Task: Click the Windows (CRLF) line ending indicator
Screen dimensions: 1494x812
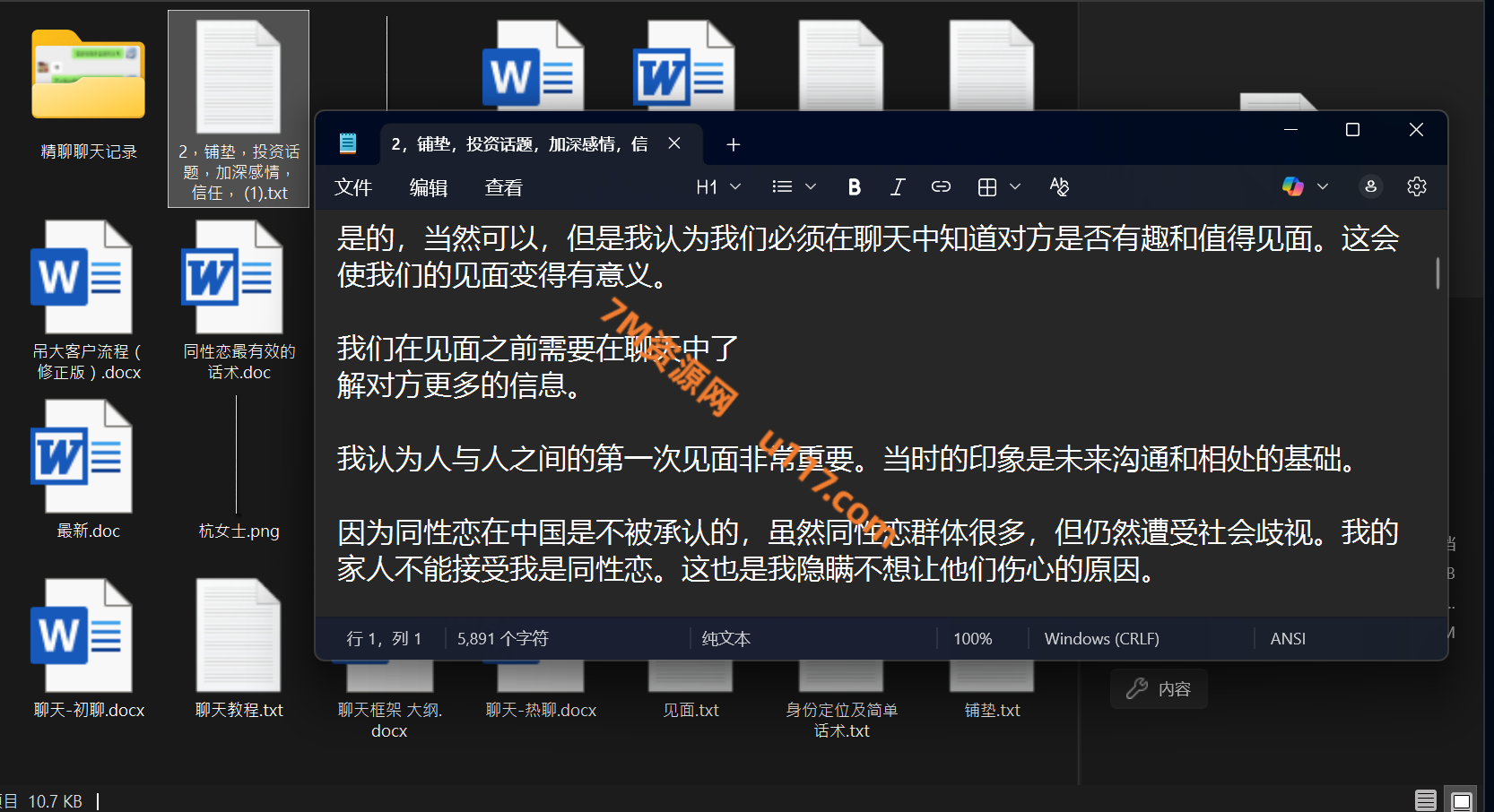Action: (1101, 638)
